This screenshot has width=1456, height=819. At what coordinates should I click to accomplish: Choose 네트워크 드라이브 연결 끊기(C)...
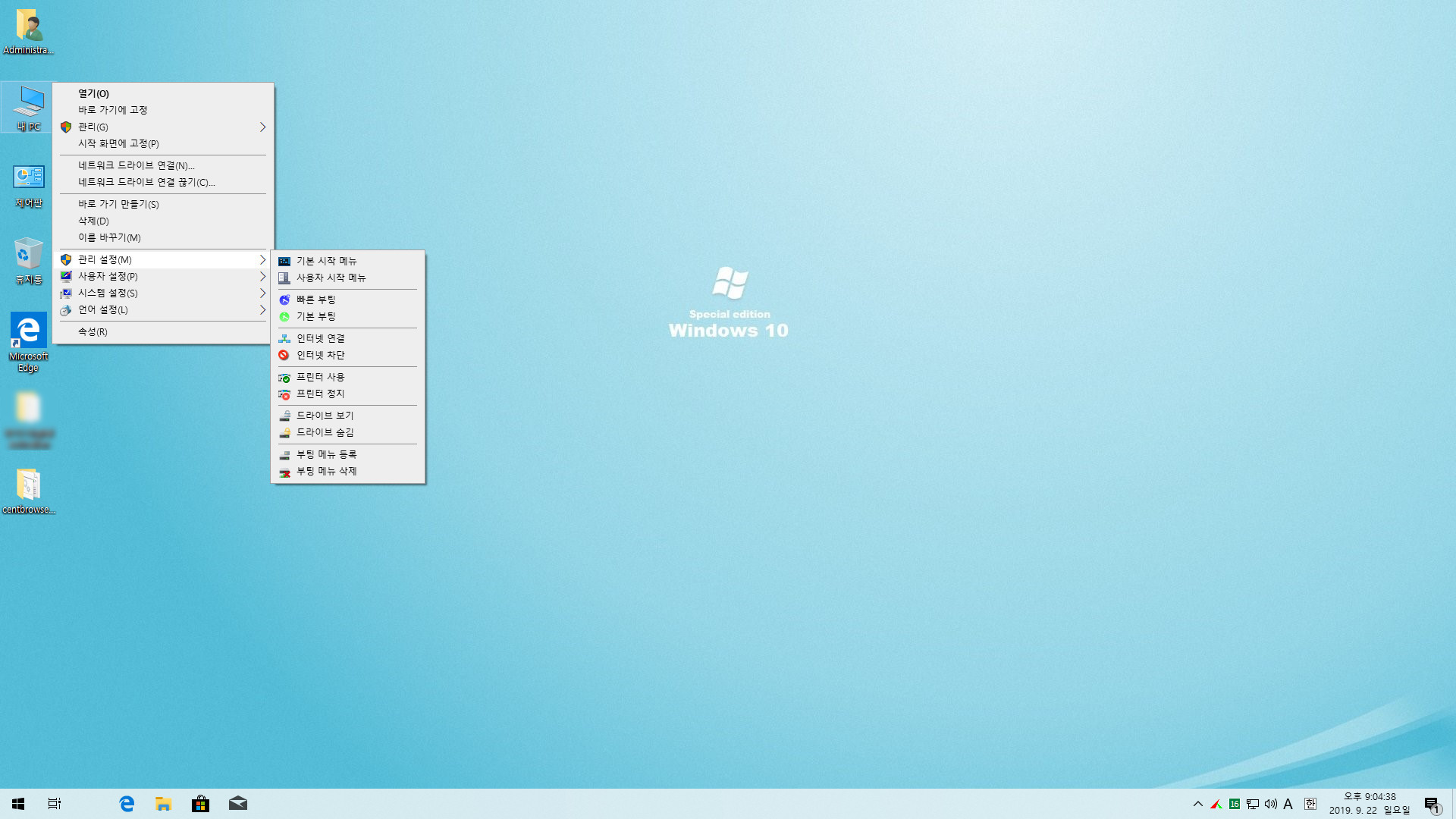point(163,182)
